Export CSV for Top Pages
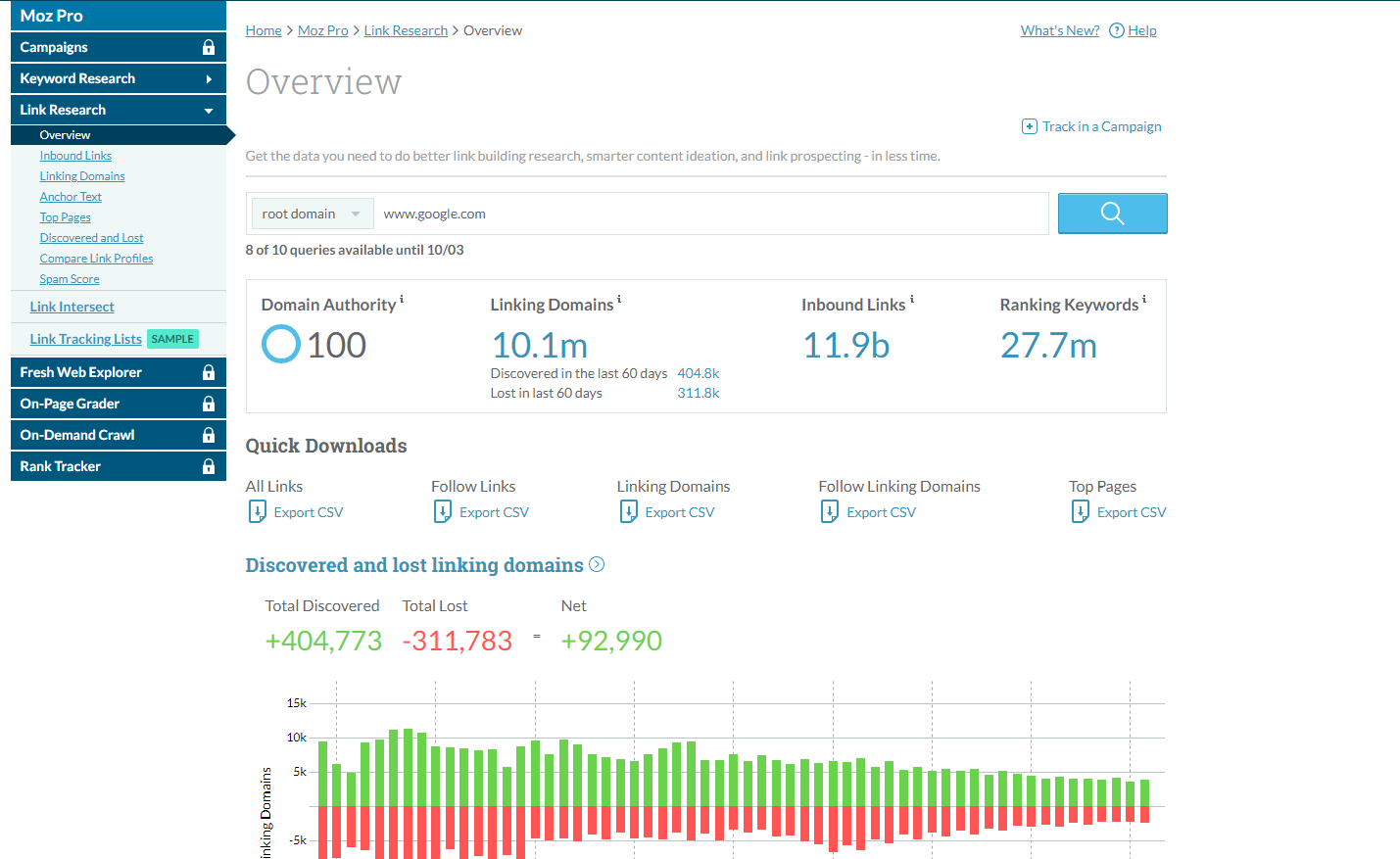 point(1132,512)
